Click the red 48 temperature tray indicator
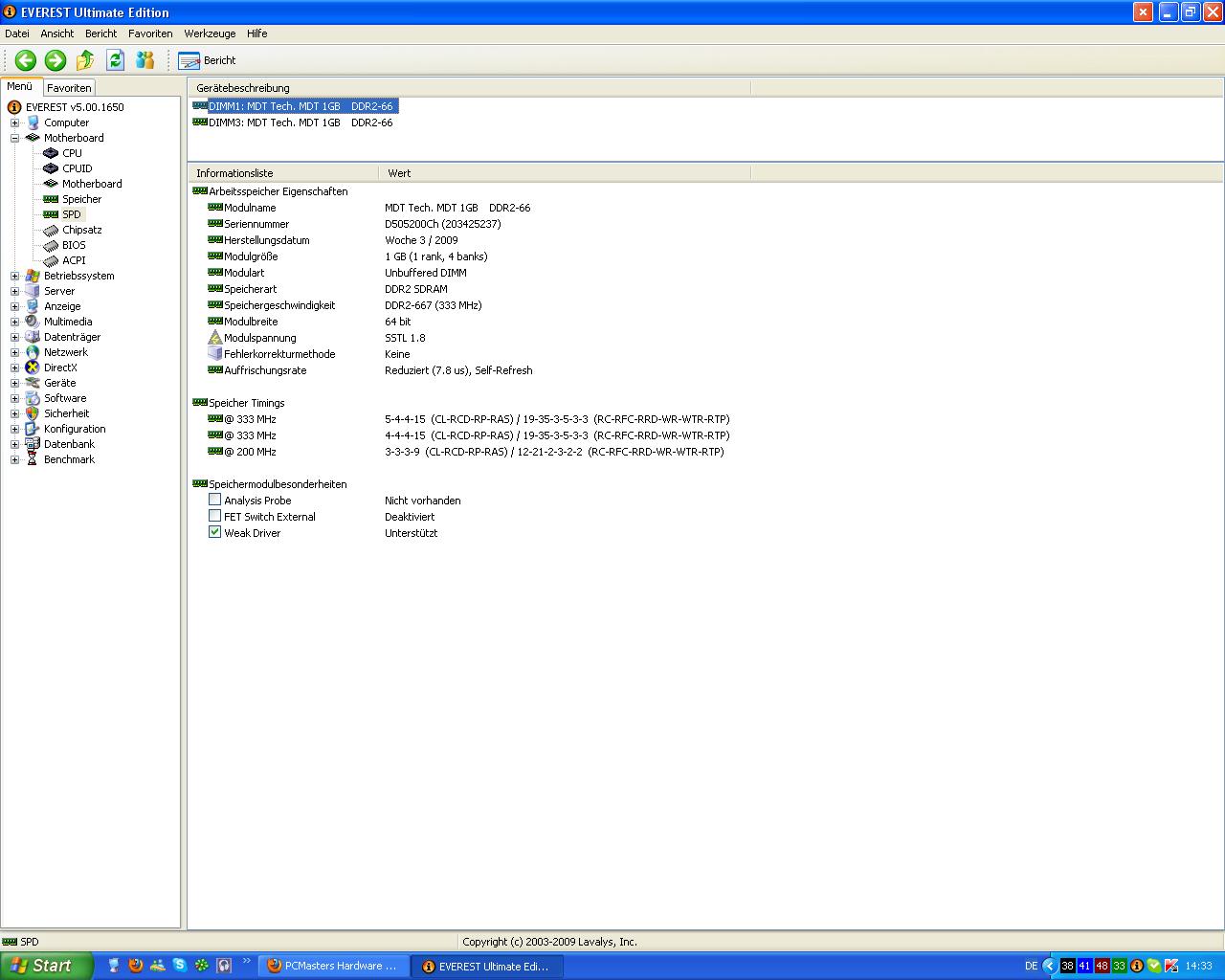 click(x=1102, y=966)
